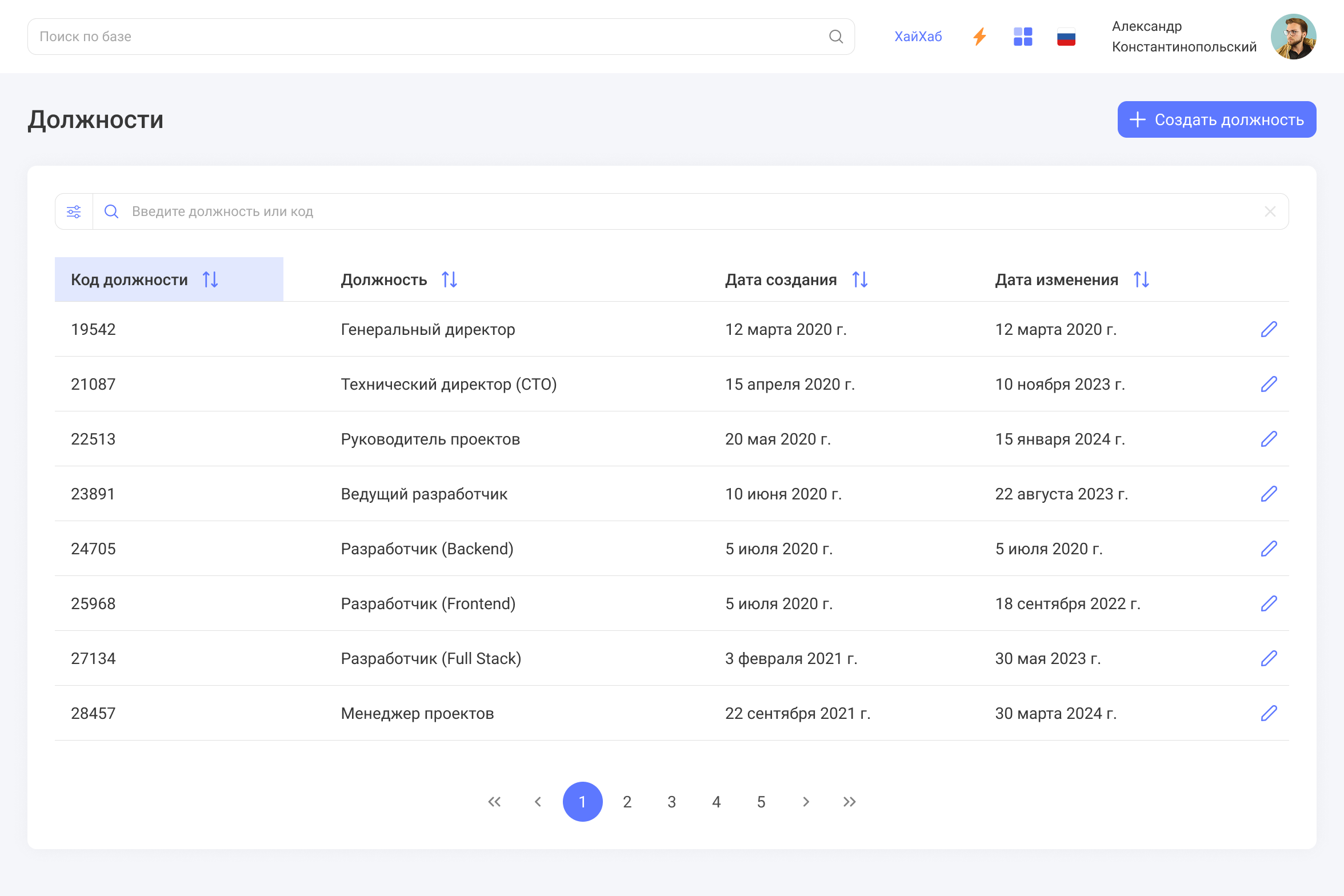
Task: Jump to first page double chevron
Action: click(x=494, y=802)
